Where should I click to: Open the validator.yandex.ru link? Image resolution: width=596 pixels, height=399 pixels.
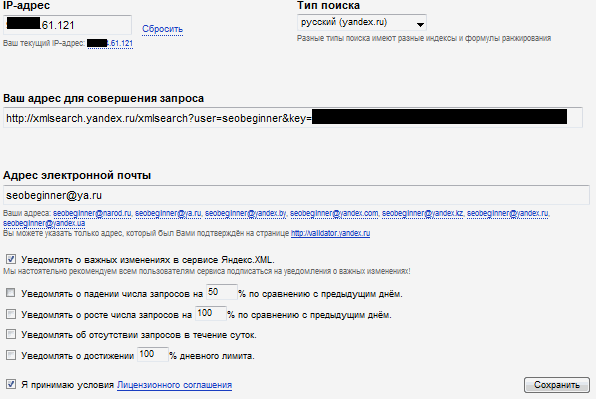(330, 233)
